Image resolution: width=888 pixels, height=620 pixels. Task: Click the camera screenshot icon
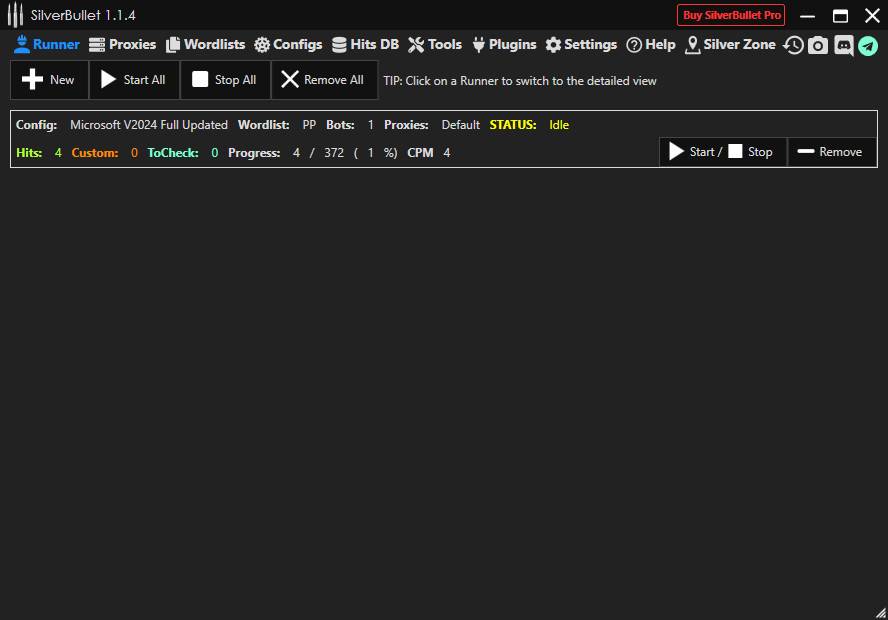[x=818, y=45]
